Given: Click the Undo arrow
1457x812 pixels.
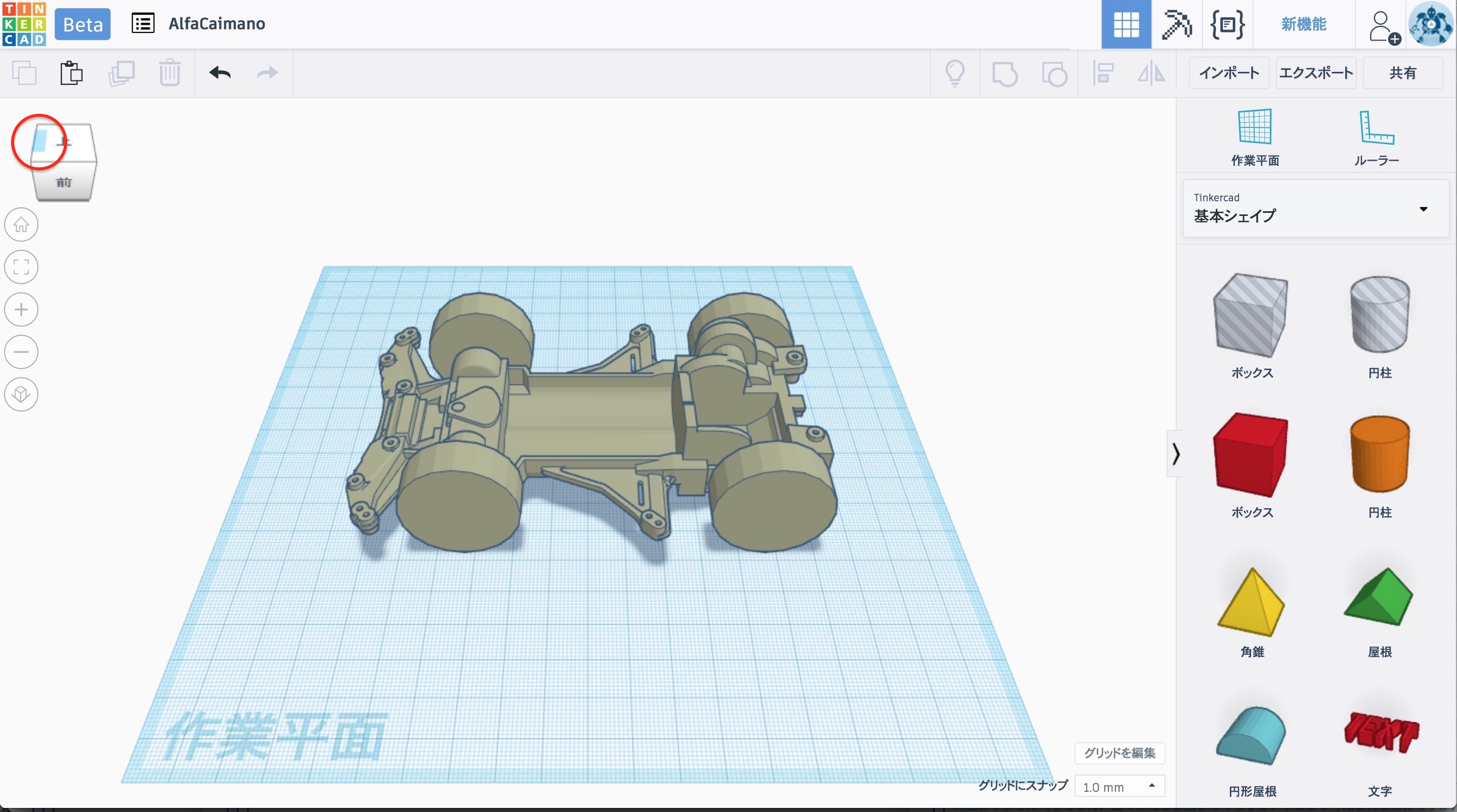Looking at the screenshot, I should tap(220, 73).
